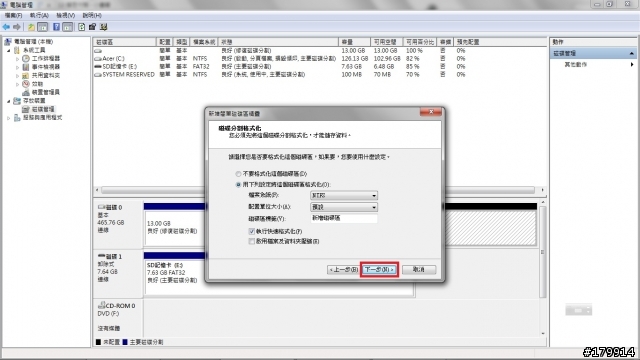The width and height of the screenshot is (640, 360).
Task: Click 其他動作 in the actions pane
Action: point(576,64)
